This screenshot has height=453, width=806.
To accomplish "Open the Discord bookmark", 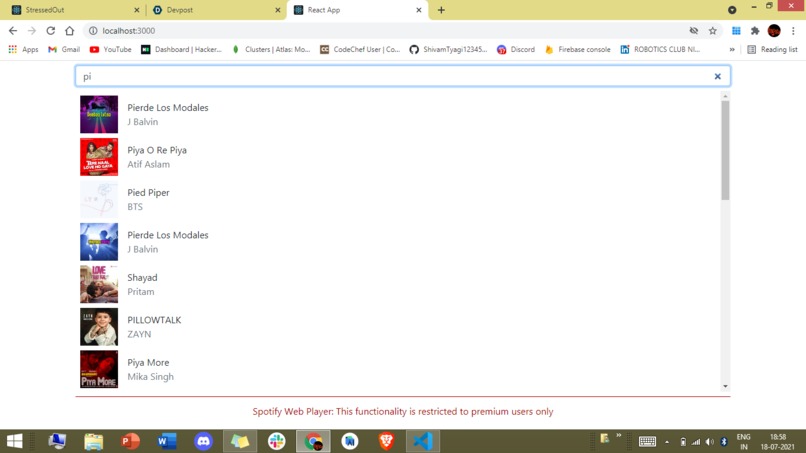I will pyautogui.click(x=516, y=49).
